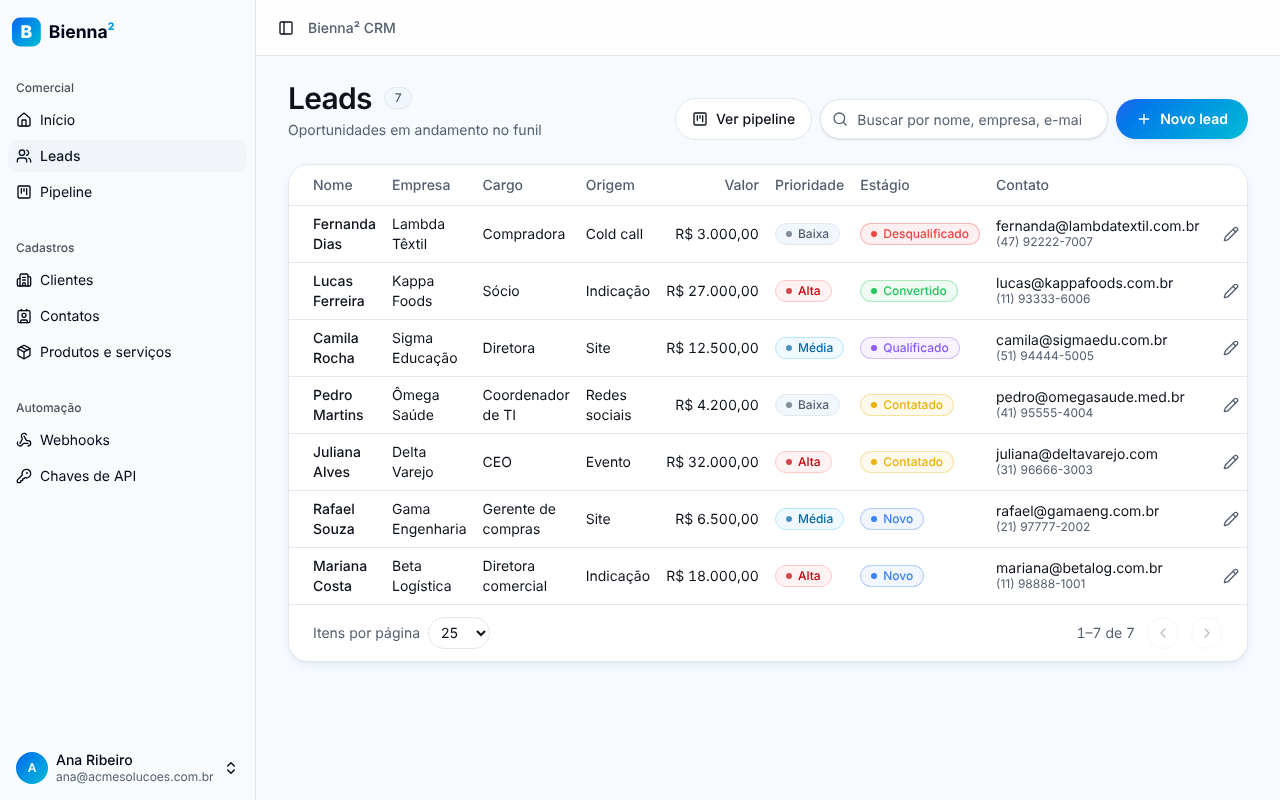Click the Bienna² CRM breadcrumb

pyautogui.click(x=352, y=28)
